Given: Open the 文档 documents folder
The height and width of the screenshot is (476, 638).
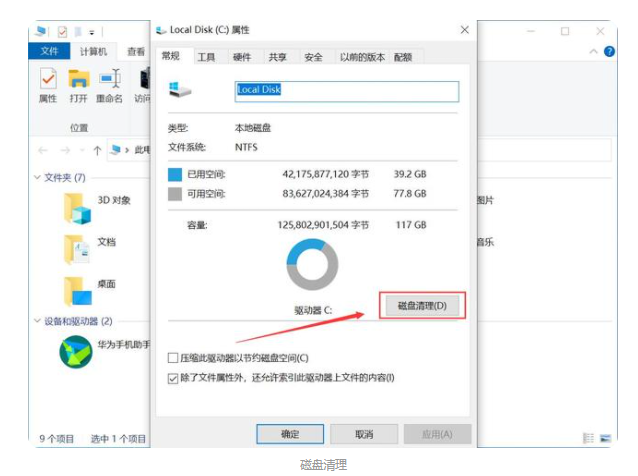Looking at the screenshot, I should 78,248.
